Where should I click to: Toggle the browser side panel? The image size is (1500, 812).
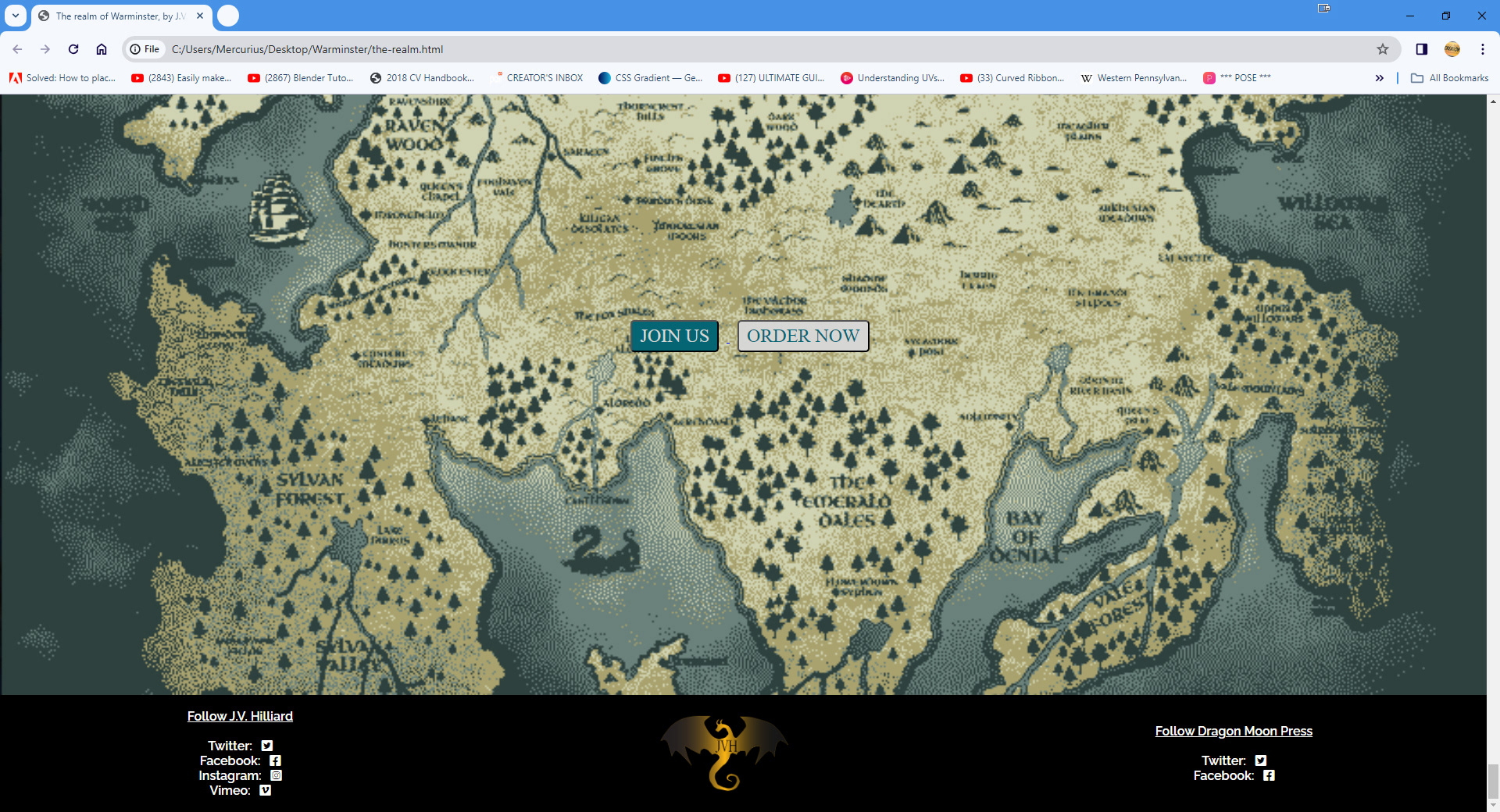(1422, 49)
